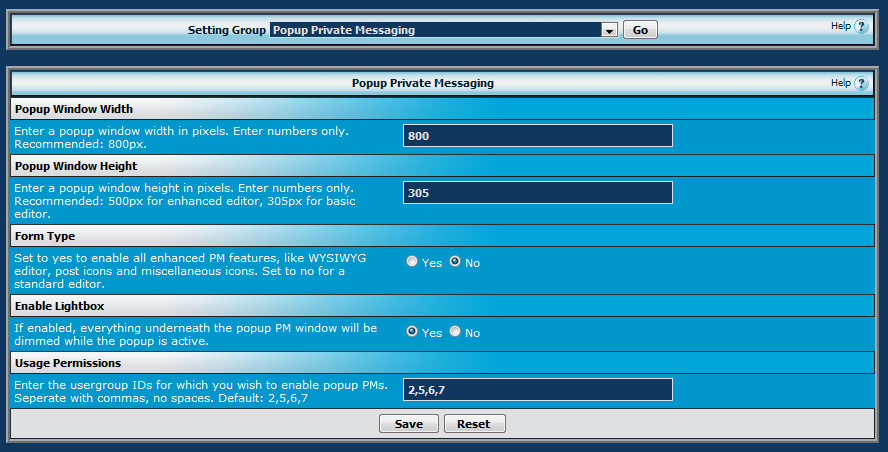
Task: Click the Usage Permissions usergroup IDs field
Action: click(537, 390)
